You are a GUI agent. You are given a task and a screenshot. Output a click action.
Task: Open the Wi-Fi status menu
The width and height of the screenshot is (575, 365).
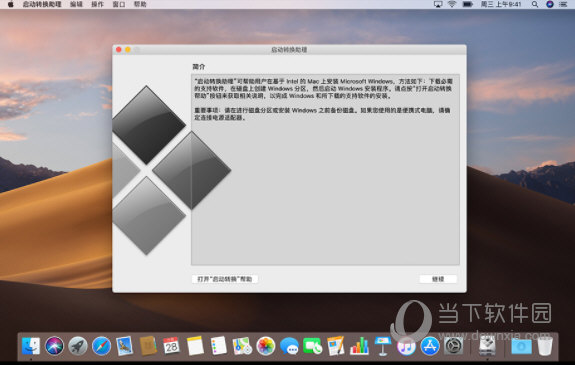pyautogui.click(x=452, y=4)
